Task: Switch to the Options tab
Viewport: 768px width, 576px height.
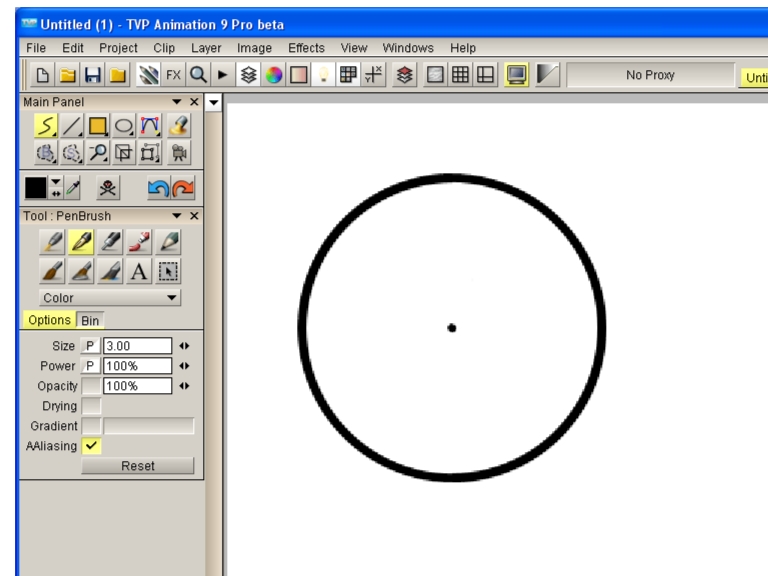Action: (x=49, y=320)
